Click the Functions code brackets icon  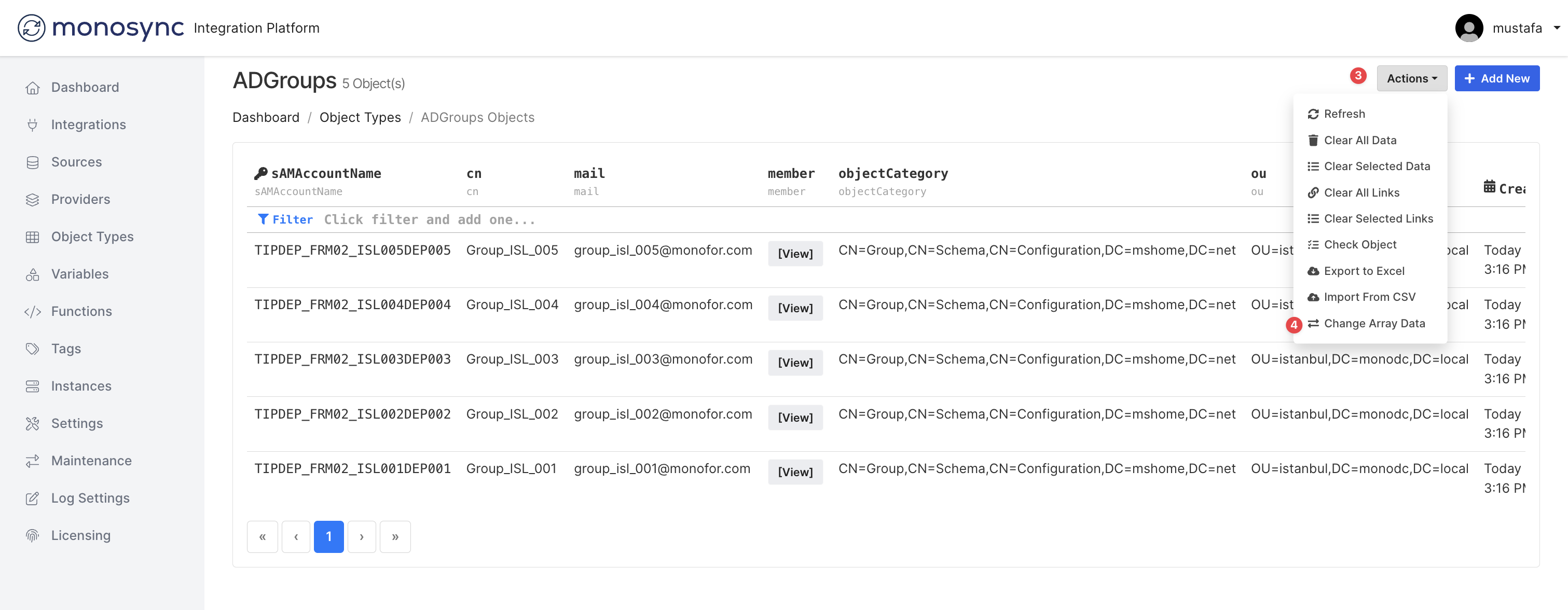(32, 312)
